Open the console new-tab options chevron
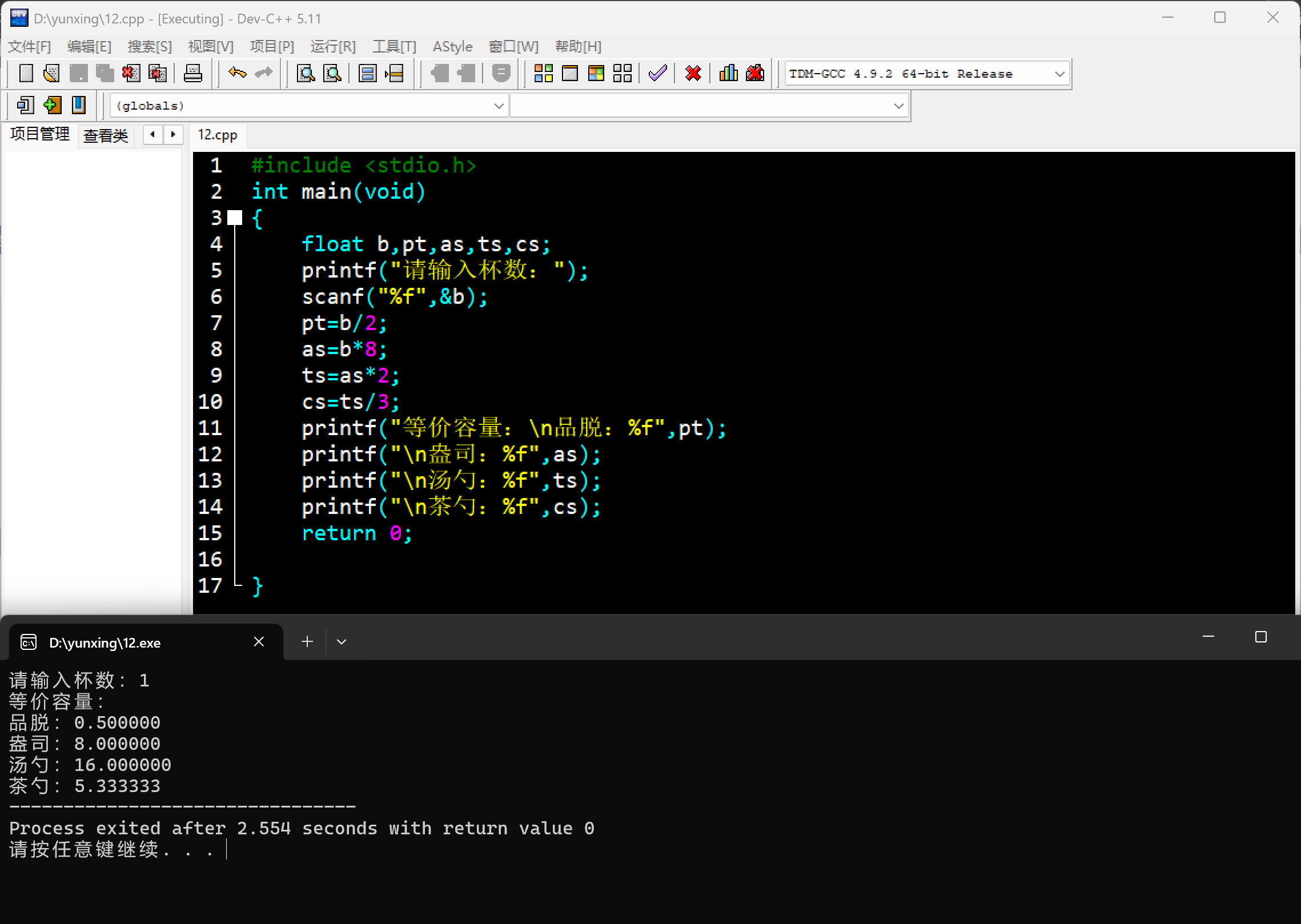Screen dimensions: 1301x924 click(x=342, y=642)
